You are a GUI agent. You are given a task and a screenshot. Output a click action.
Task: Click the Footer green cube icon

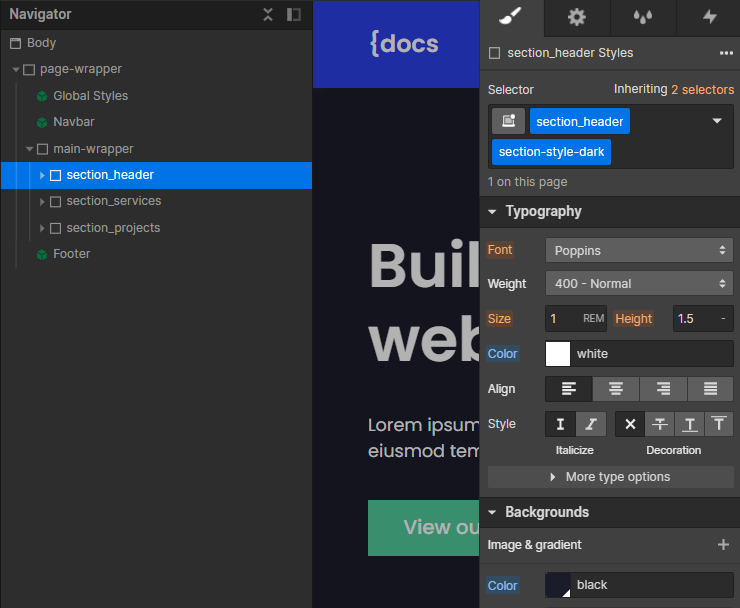click(42, 254)
